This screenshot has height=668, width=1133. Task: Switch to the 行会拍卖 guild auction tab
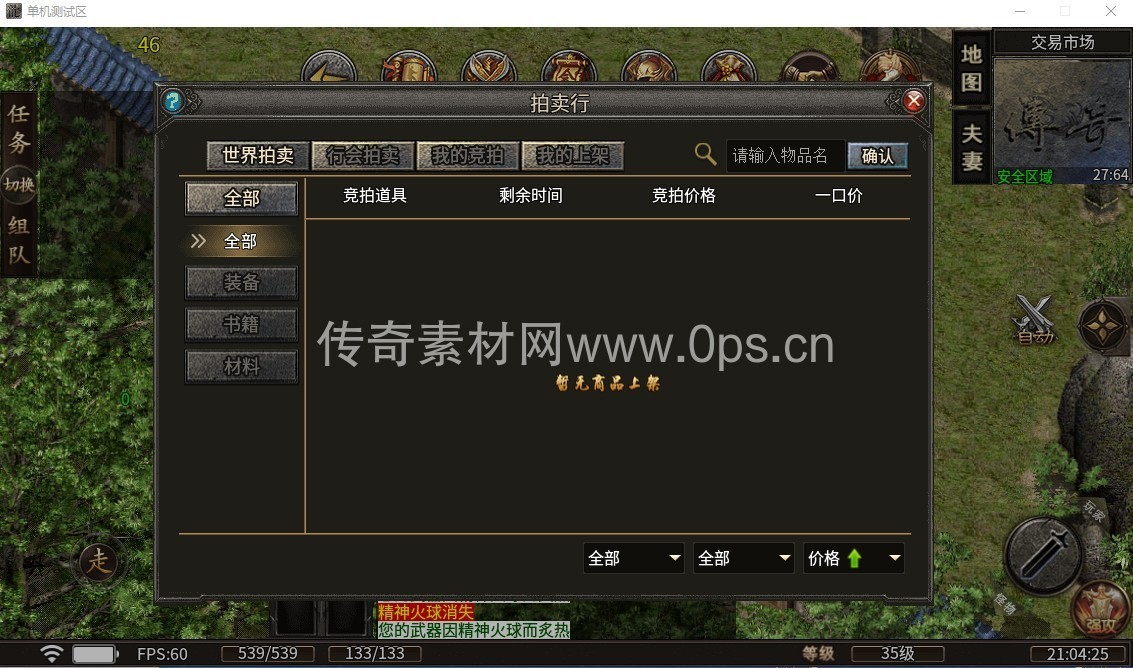pyautogui.click(x=362, y=156)
